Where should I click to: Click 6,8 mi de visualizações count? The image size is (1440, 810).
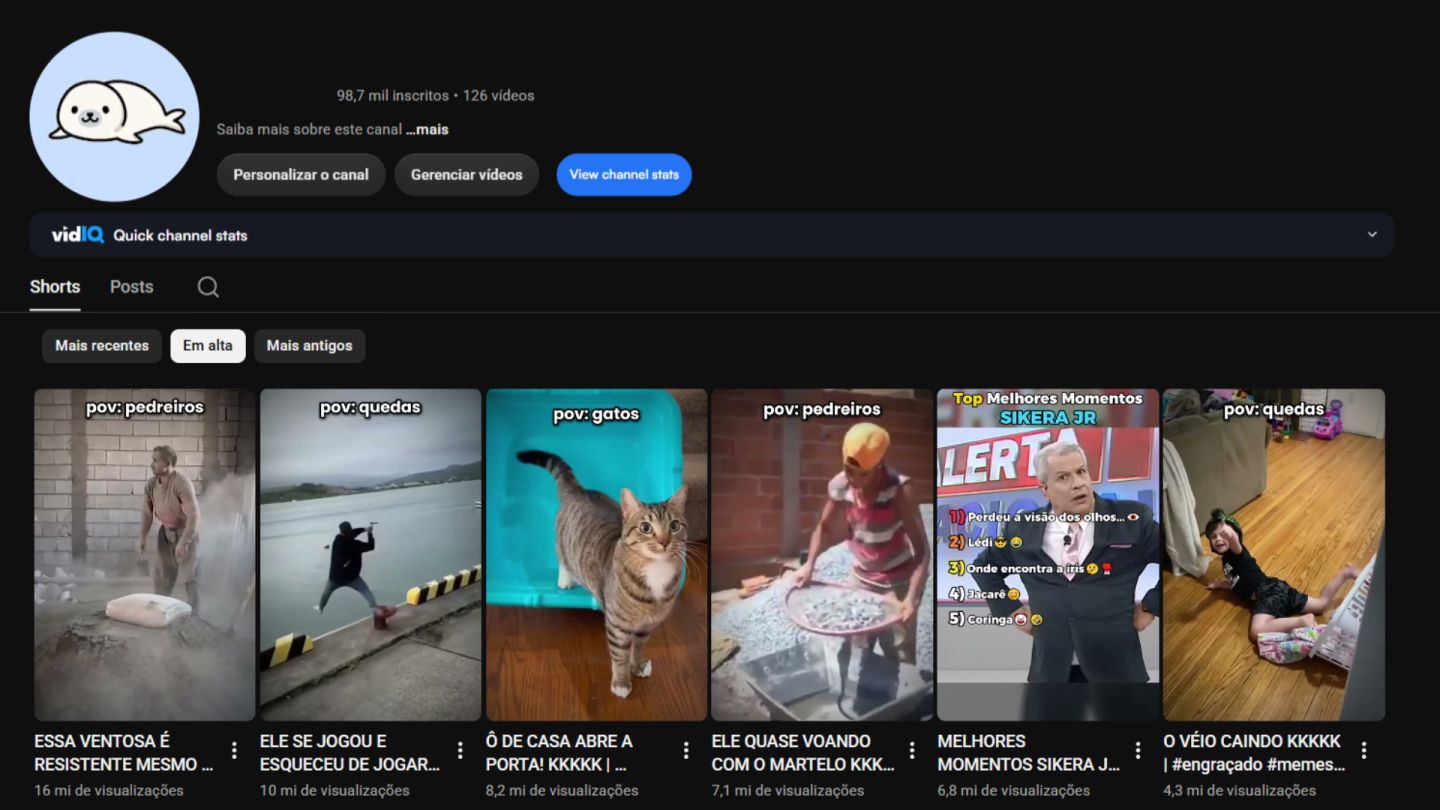click(x=1014, y=790)
